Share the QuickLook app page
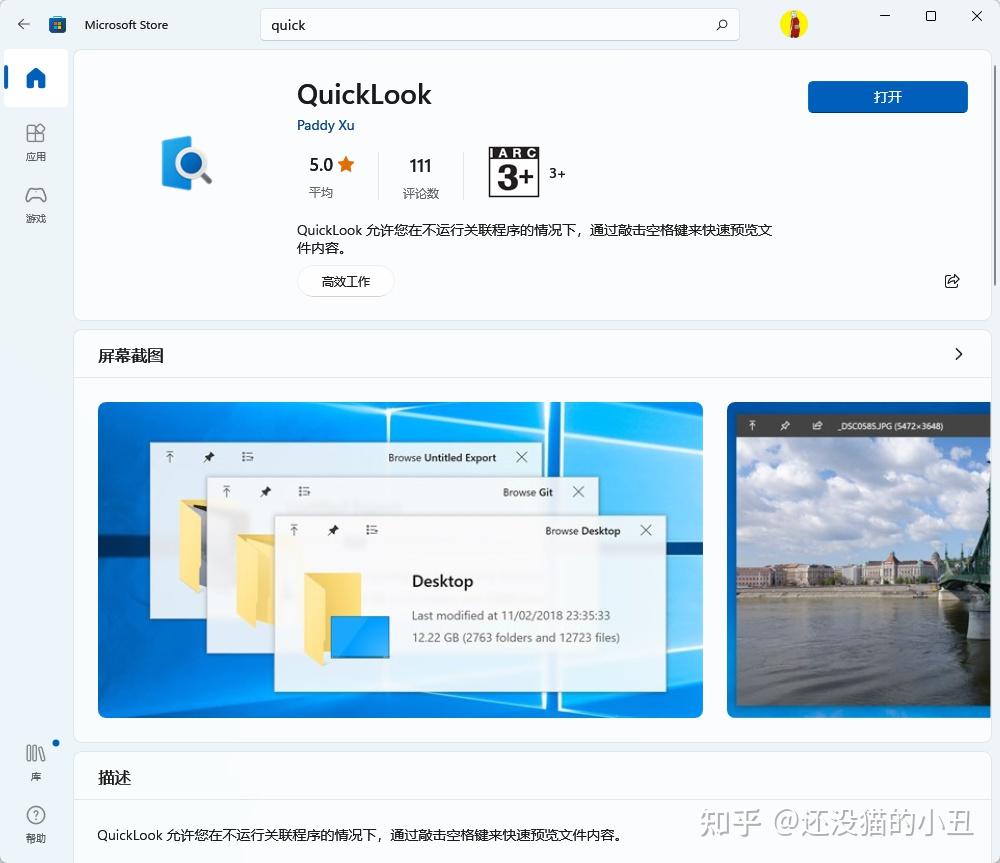 (952, 281)
